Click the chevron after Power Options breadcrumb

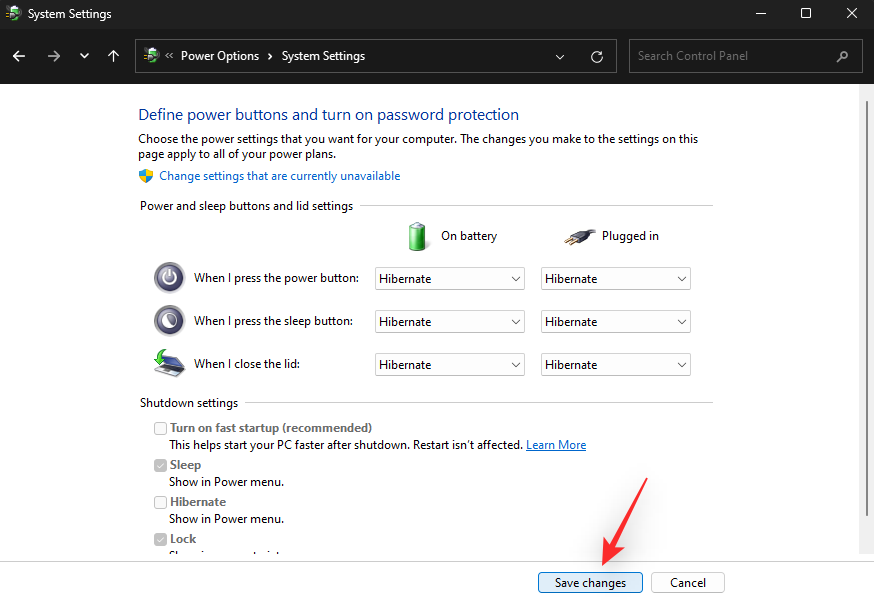pyautogui.click(x=270, y=56)
